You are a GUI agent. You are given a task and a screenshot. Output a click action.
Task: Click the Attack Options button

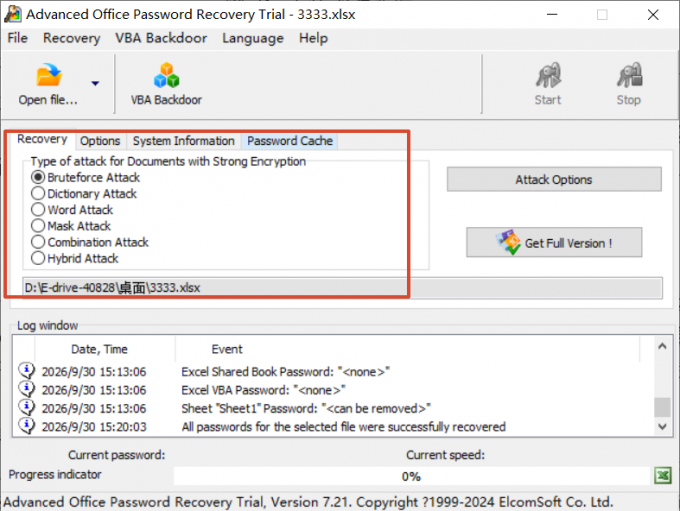[x=554, y=179]
